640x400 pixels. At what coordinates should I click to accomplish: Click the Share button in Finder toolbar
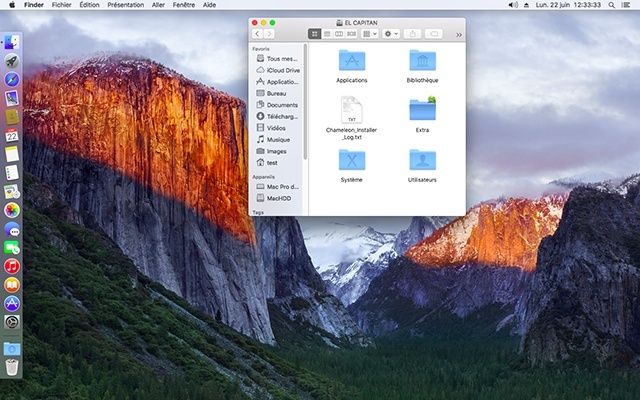click(x=412, y=34)
